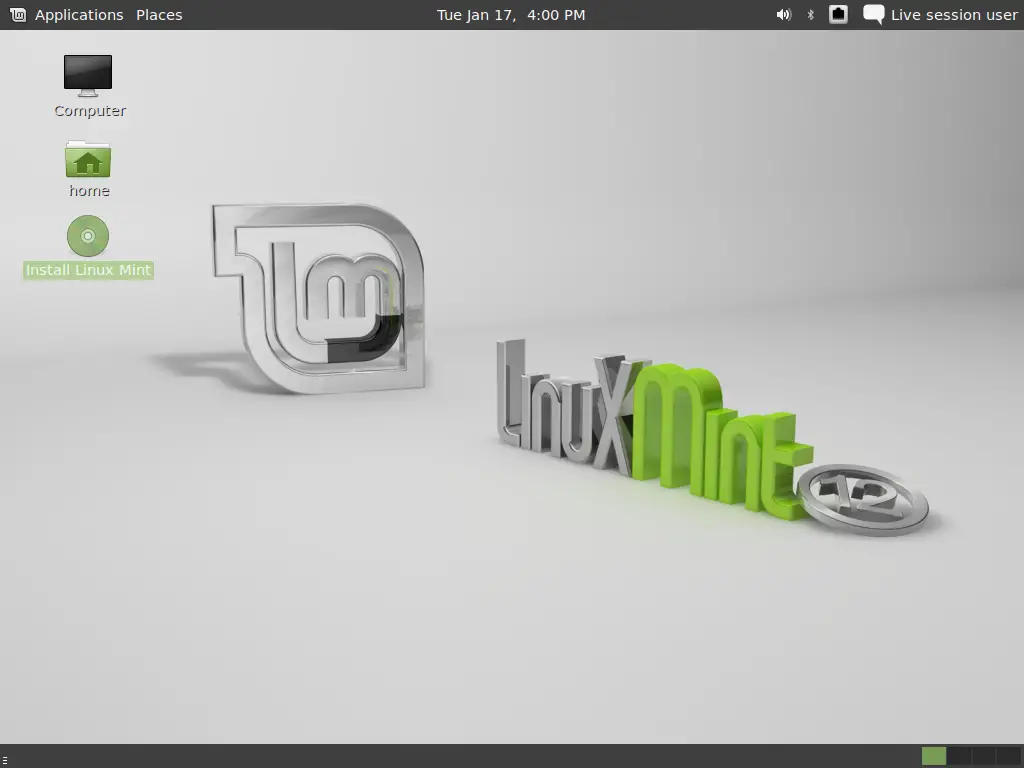This screenshot has width=1024, height=768.
Task: Switch to the green active workspace
Action: pyautogui.click(x=933, y=756)
